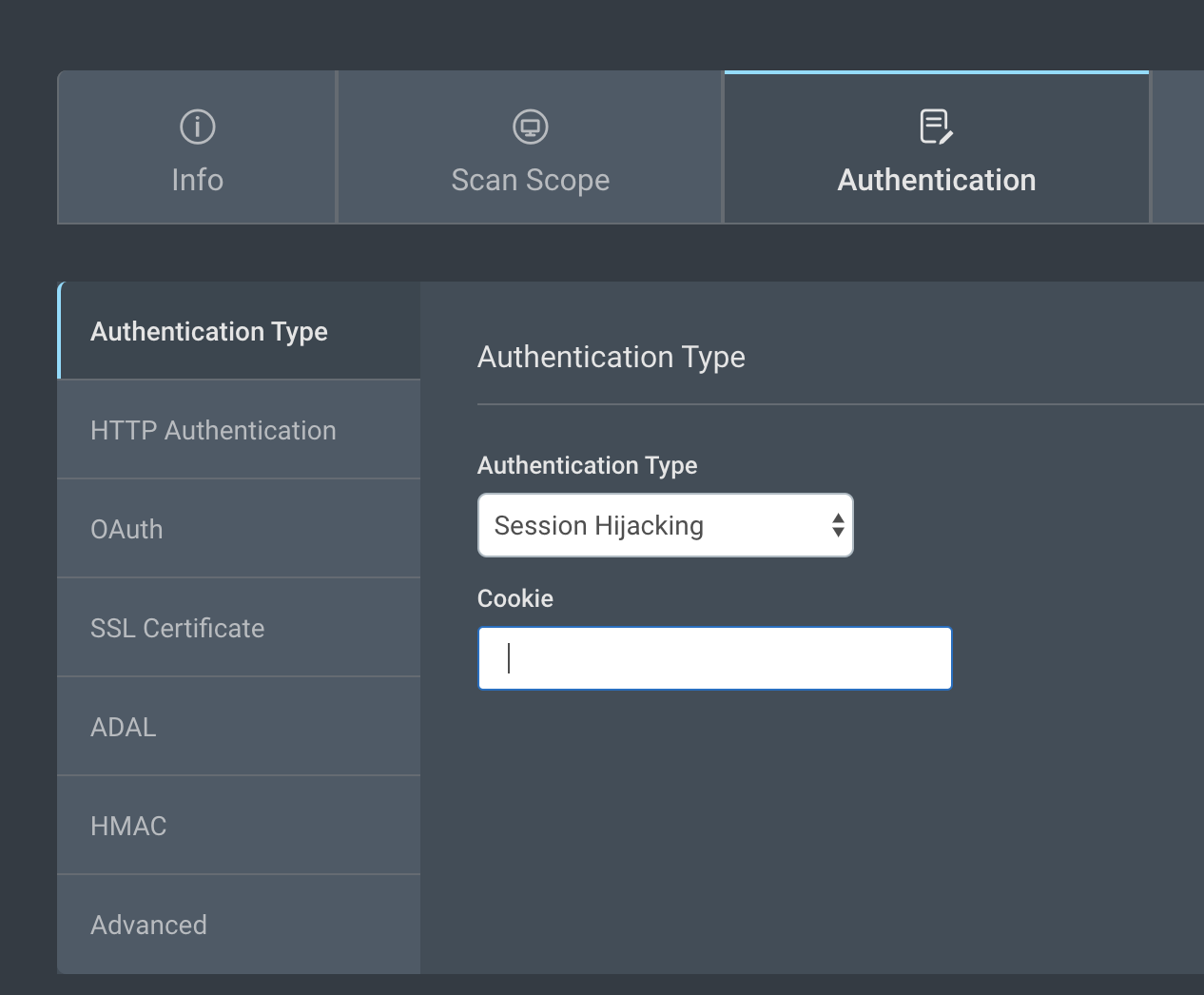
Task: Navigate to the Advanced section
Action: coord(148,926)
